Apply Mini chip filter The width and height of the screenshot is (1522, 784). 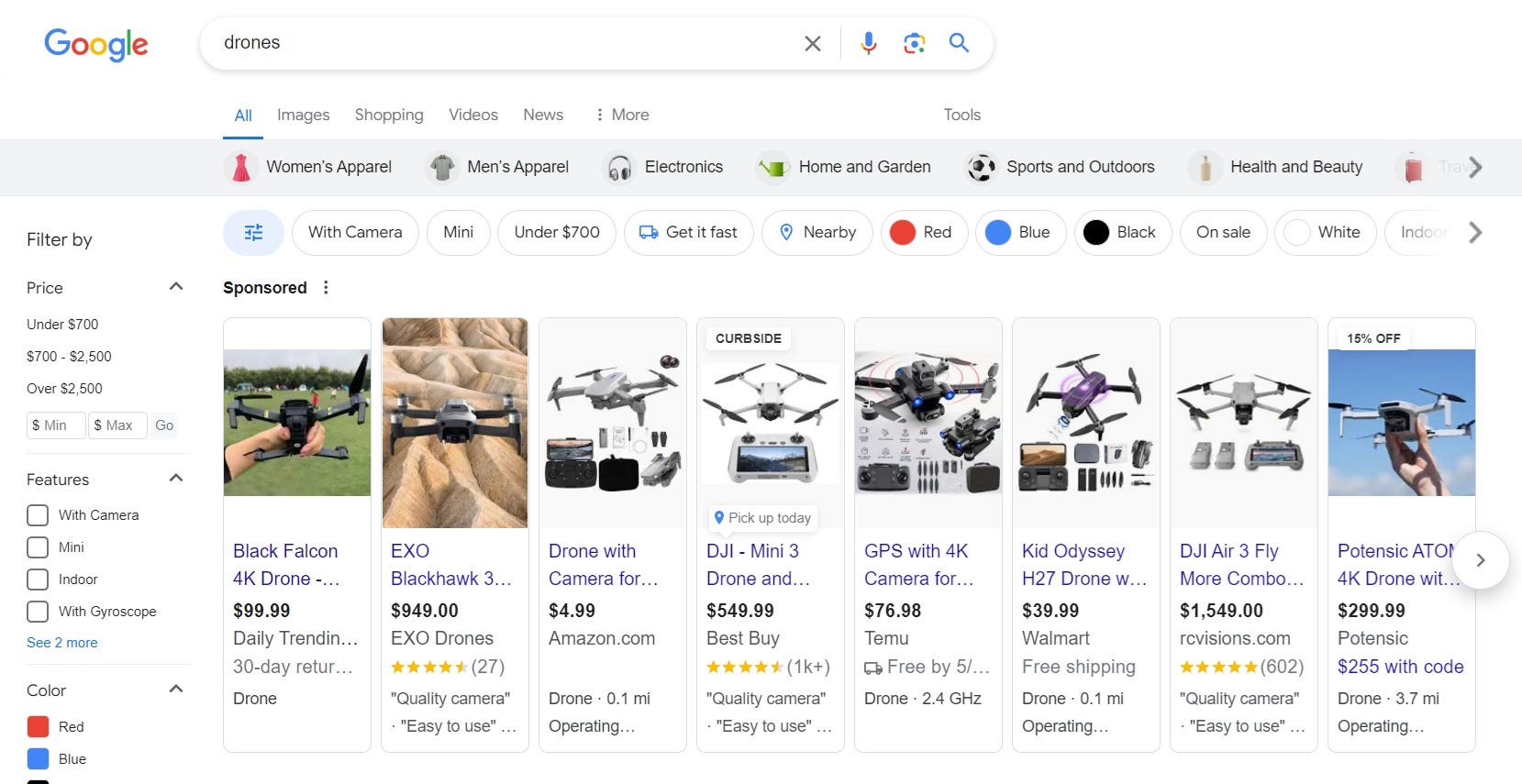459,232
